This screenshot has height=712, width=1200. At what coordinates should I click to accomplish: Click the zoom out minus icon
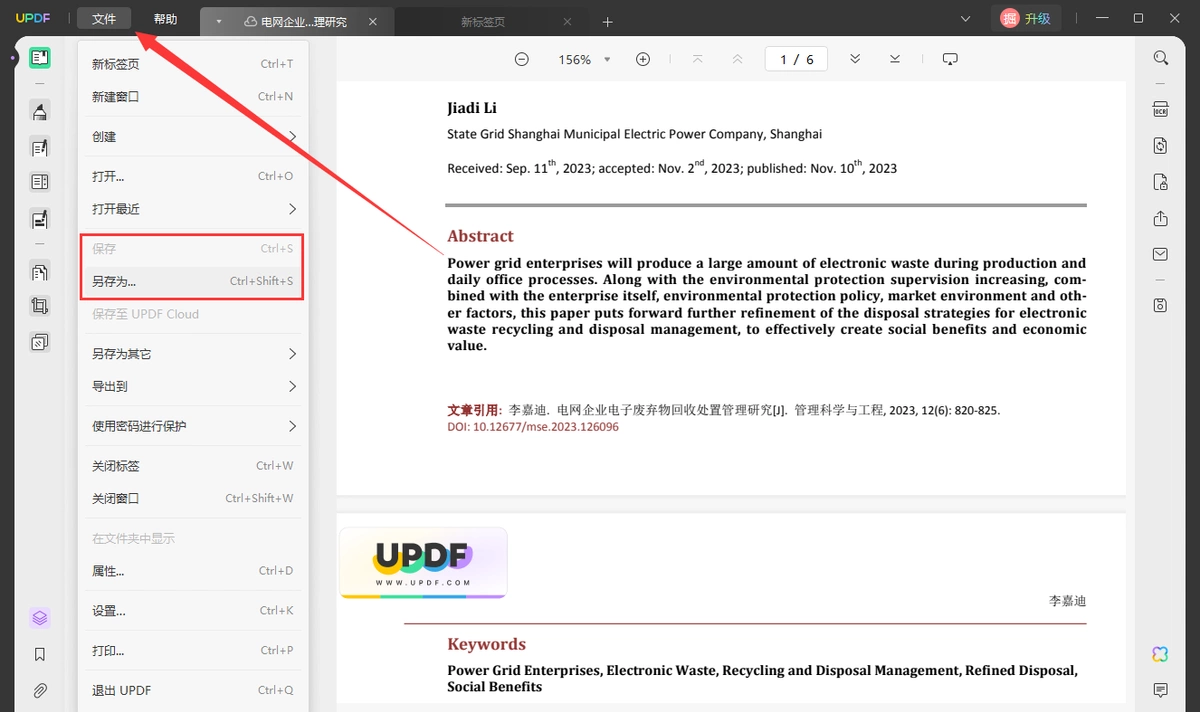coord(522,59)
